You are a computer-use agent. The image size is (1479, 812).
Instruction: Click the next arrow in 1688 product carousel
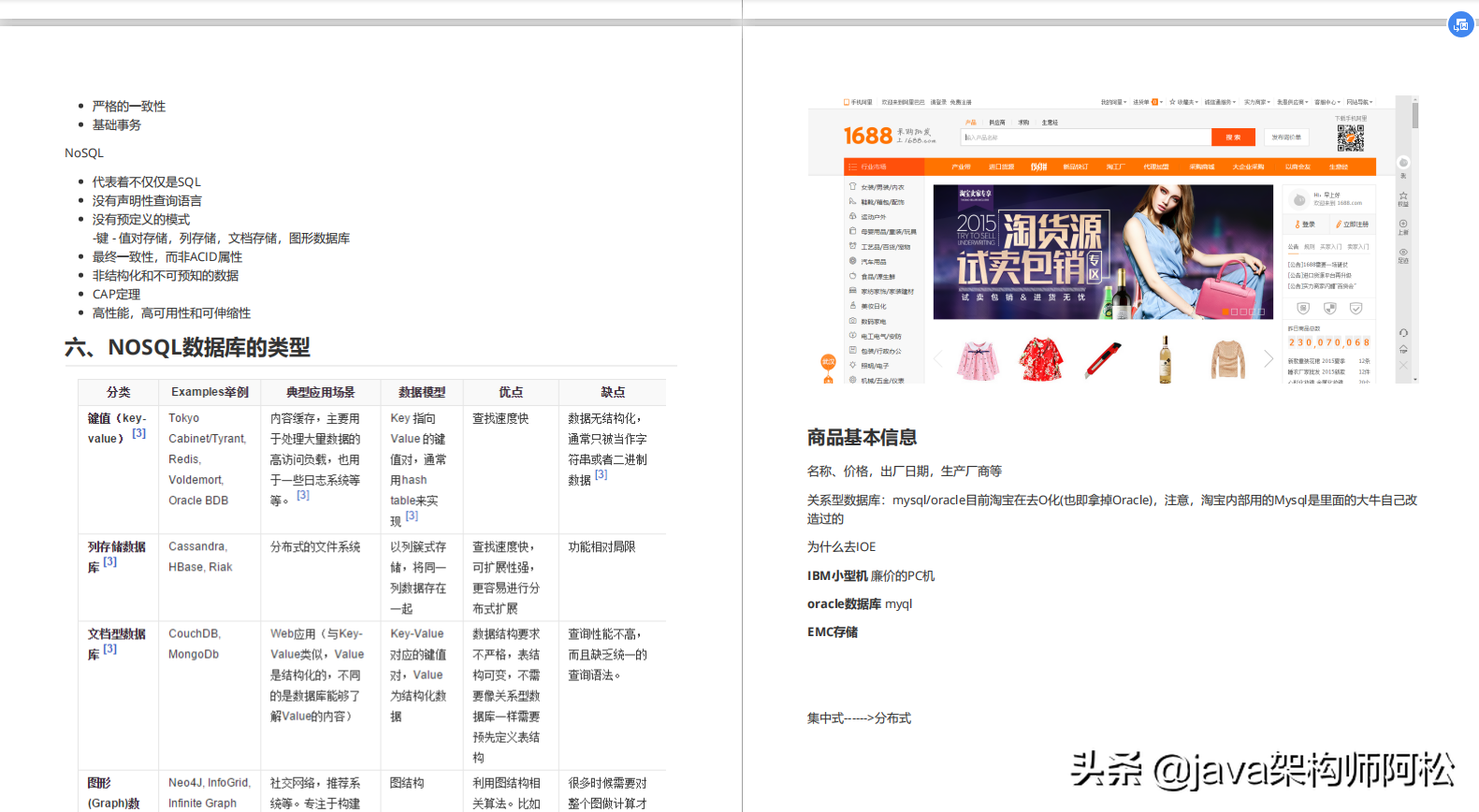1269,358
